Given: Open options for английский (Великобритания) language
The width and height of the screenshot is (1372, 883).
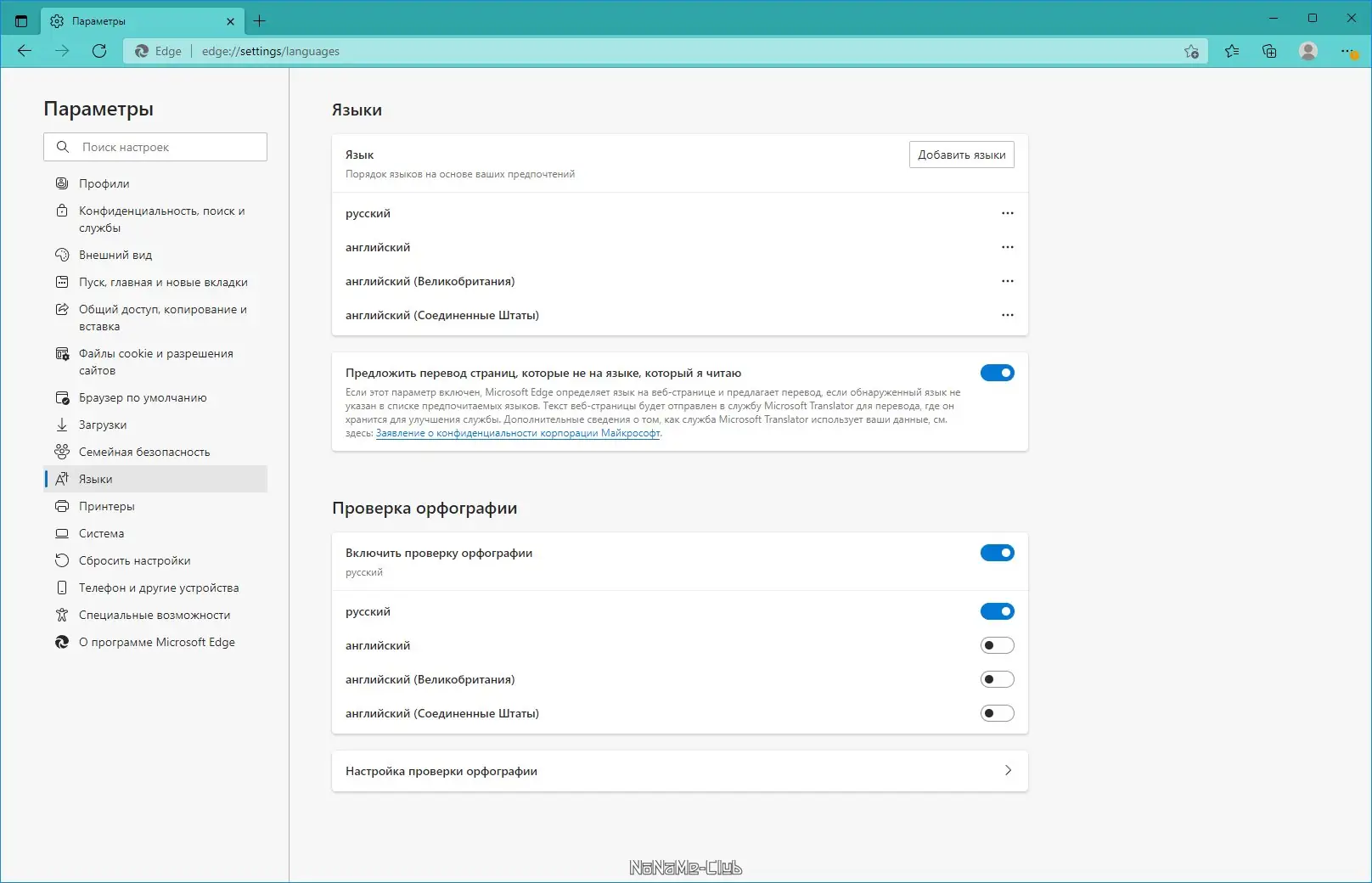Looking at the screenshot, I should 1008,281.
